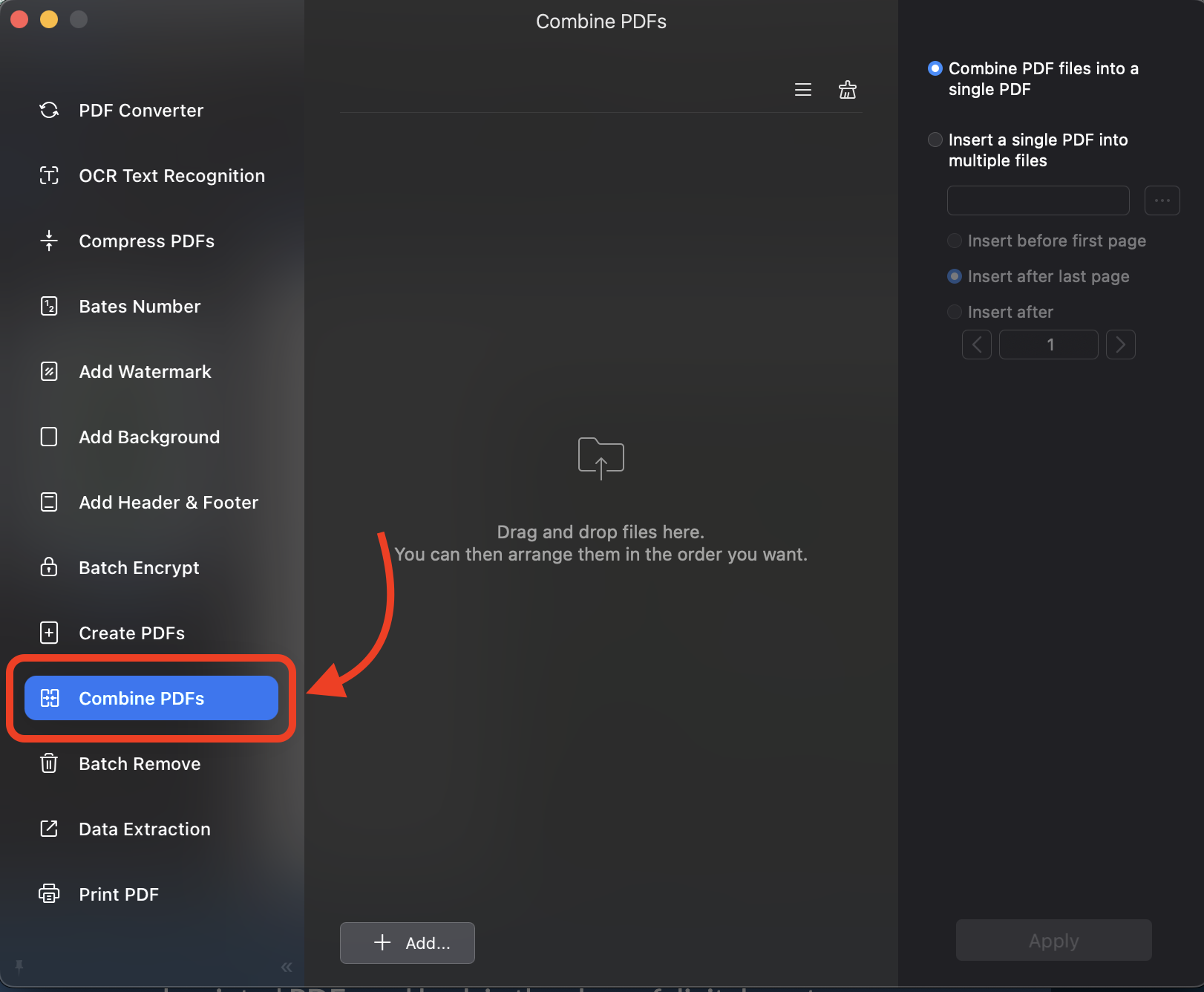Switch to the Combine PDFs tool
This screenshot has height=992, width=1204.
tap(141, 698)
